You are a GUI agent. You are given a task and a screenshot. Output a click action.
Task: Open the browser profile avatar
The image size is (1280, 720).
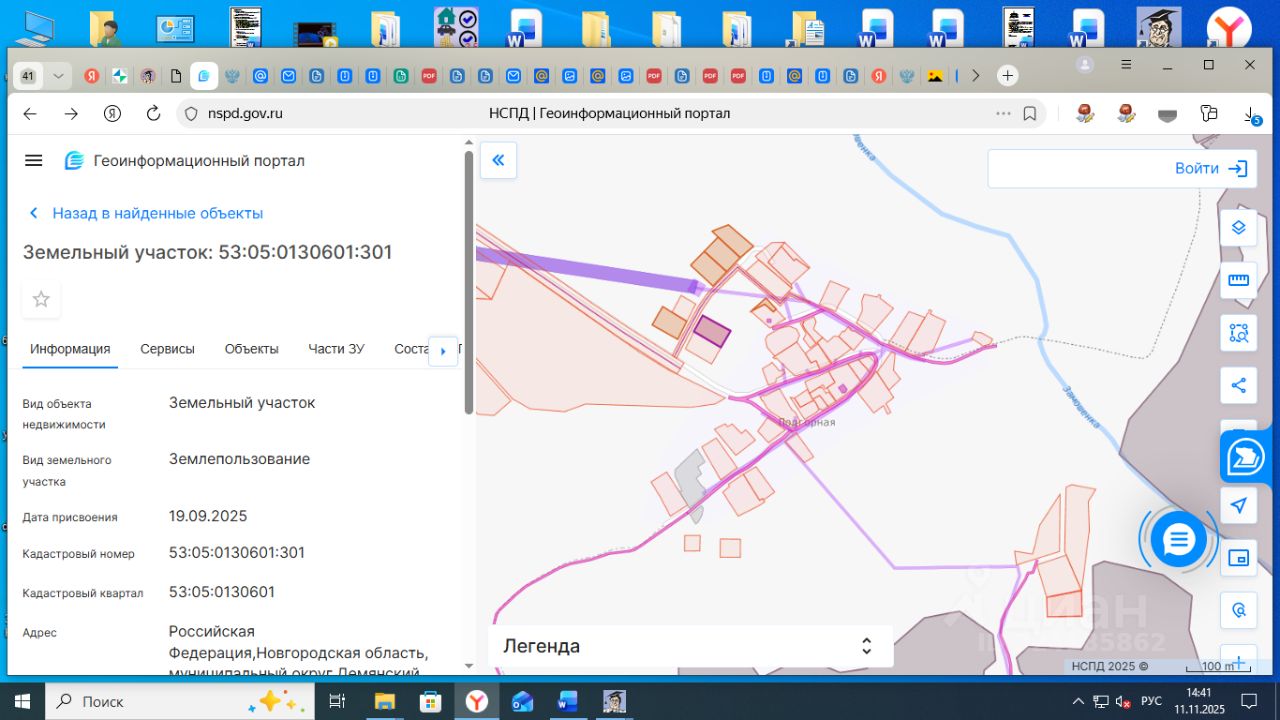pyautogui.click(x=1085, y=65)
